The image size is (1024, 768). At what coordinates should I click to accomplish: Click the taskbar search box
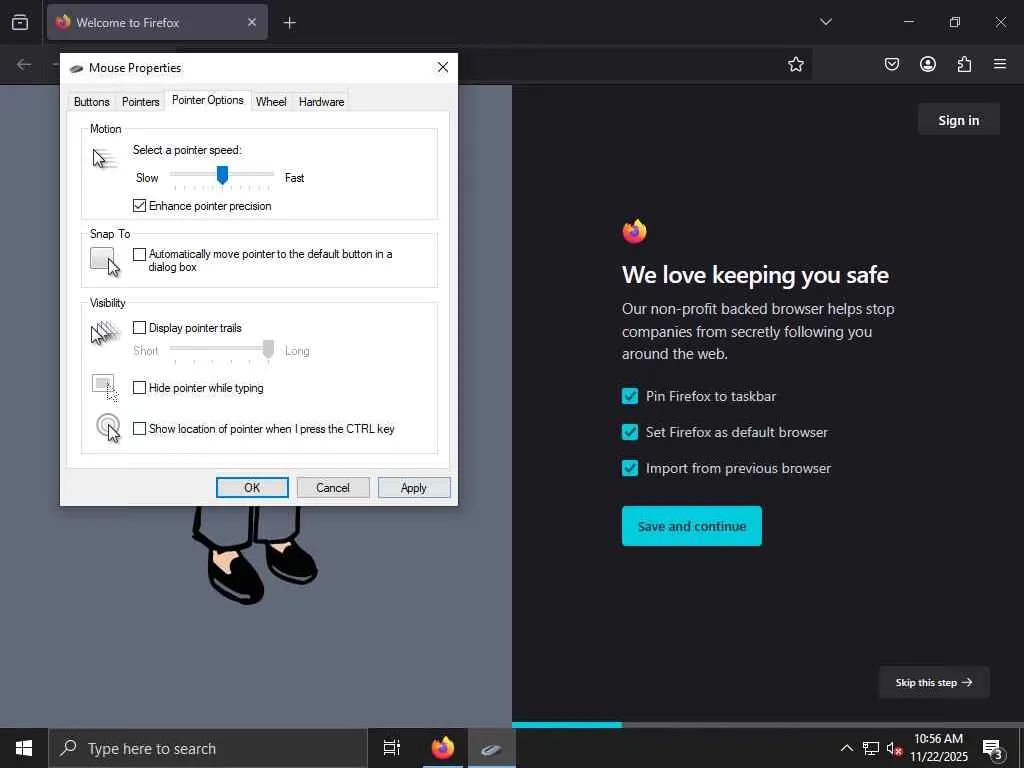(208, 748)
